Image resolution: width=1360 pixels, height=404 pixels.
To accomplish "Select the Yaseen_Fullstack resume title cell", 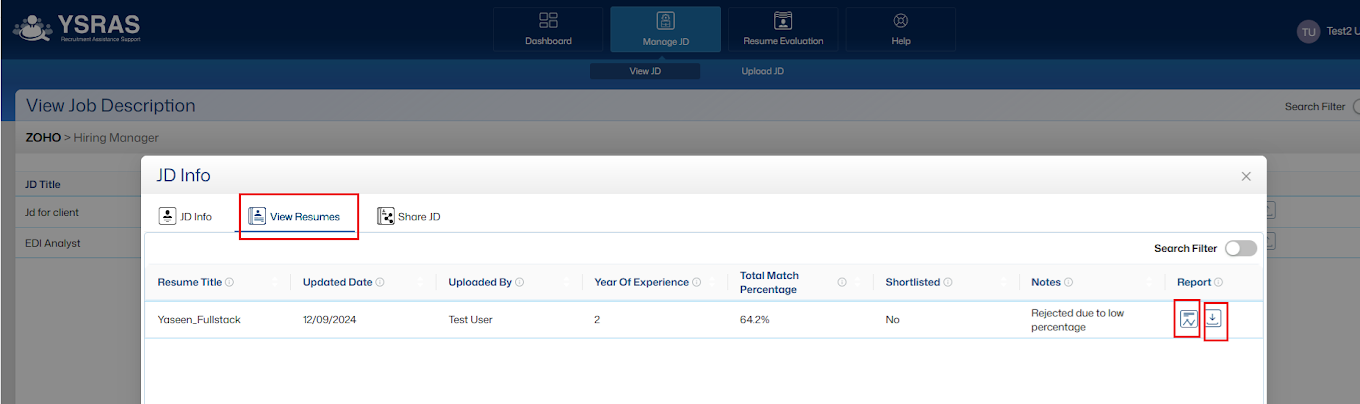I will (x=199, y=320).
